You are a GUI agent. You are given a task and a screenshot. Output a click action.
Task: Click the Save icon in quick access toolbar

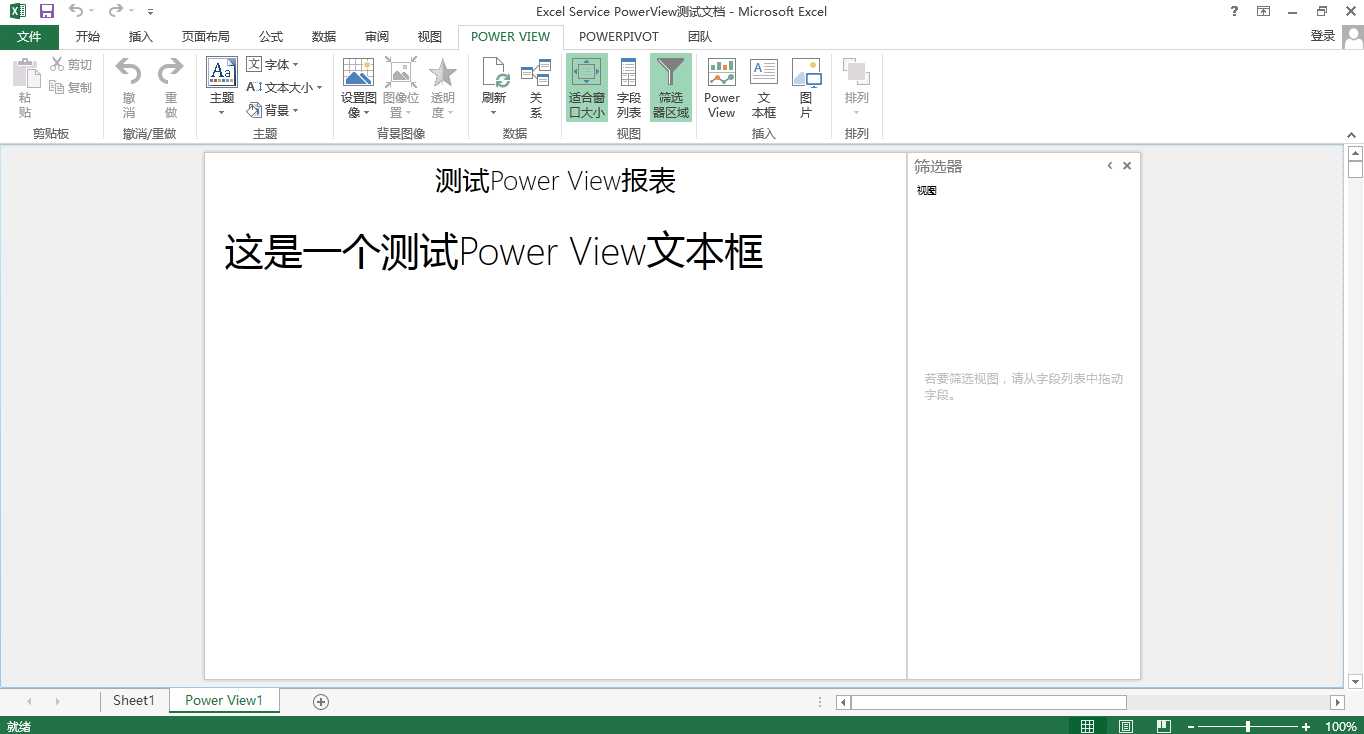click(x=46, y=11)
